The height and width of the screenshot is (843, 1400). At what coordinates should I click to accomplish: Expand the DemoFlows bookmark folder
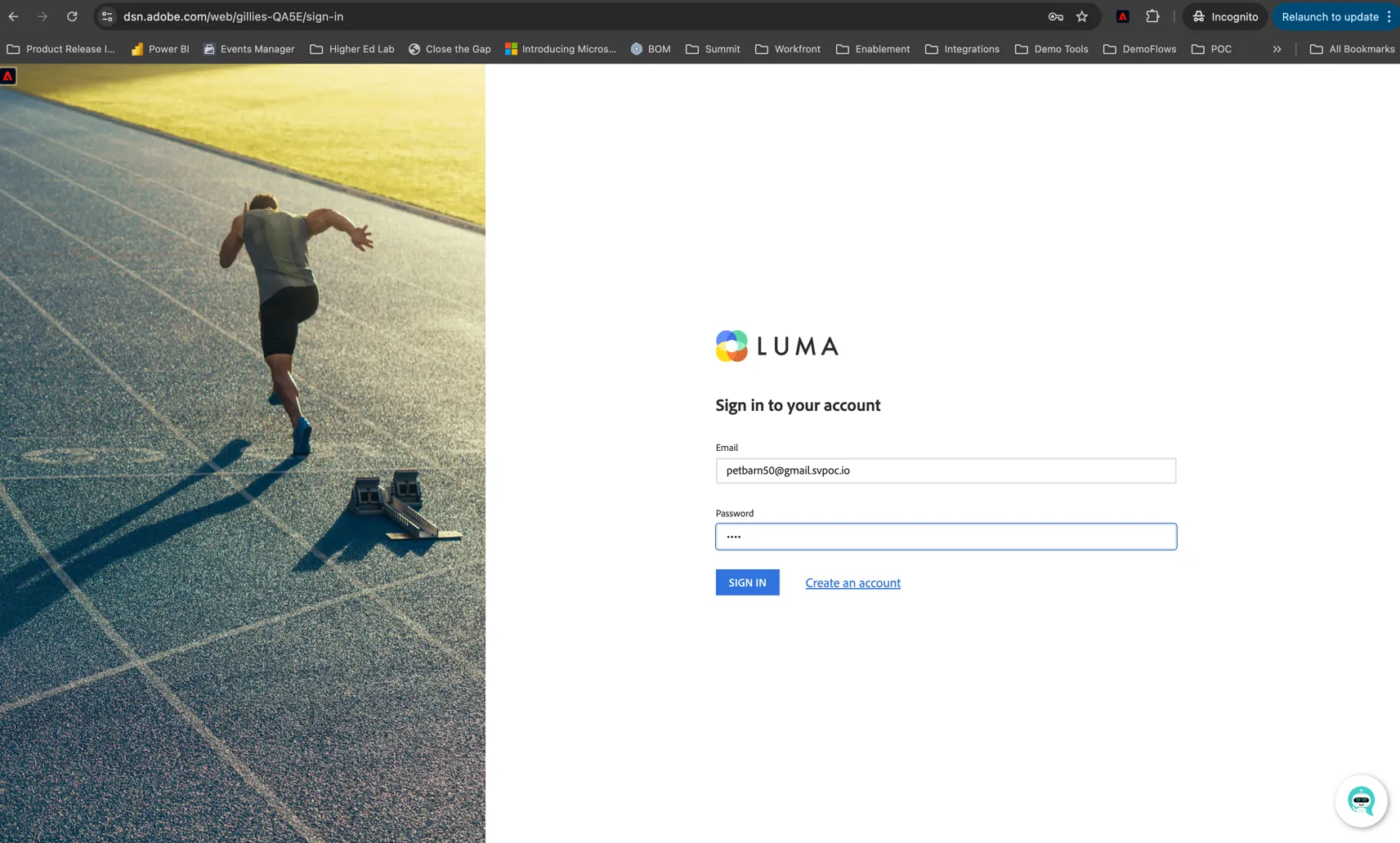[1140, 49]
